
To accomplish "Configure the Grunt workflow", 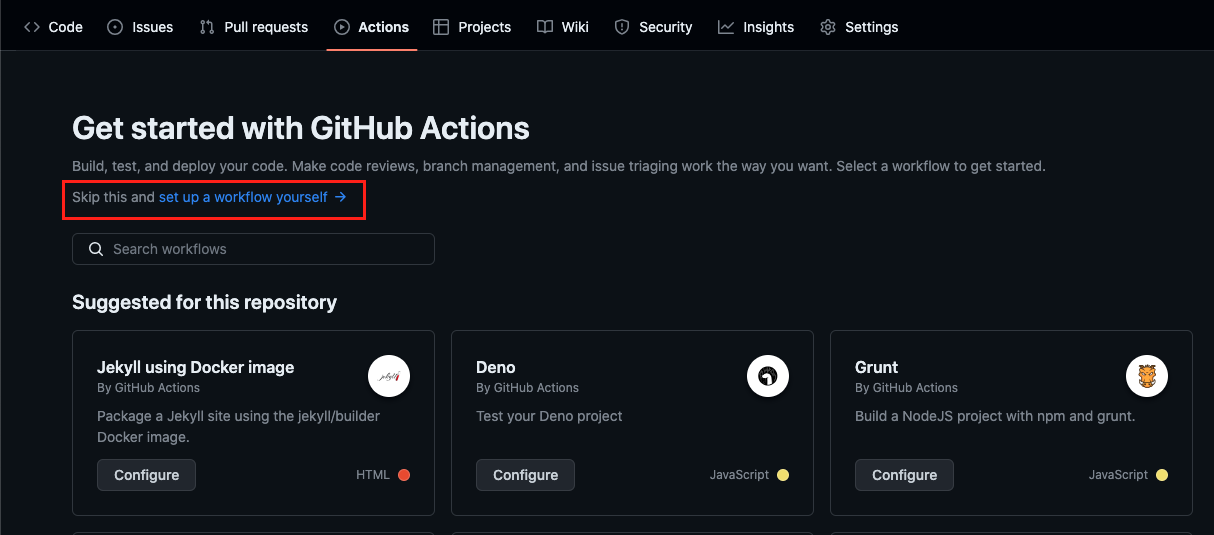I will [904, 475].
